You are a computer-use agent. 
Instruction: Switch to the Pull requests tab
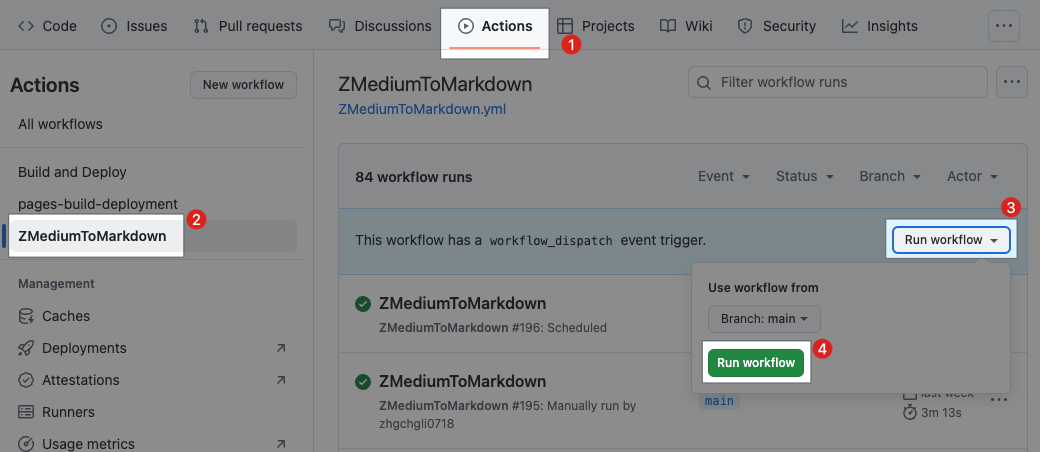tap(248, 26)
